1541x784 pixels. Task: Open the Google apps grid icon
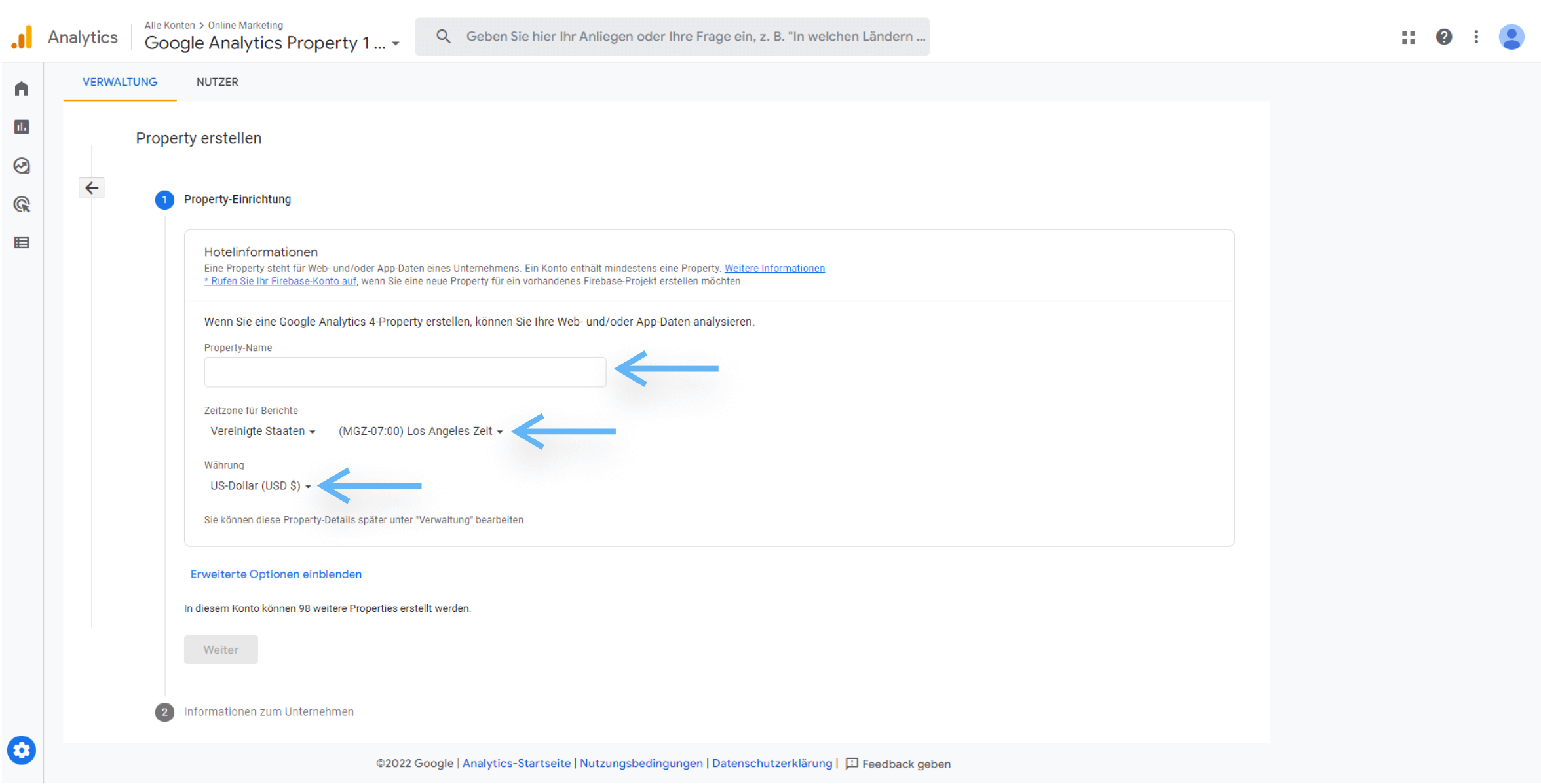(1409, 37)
